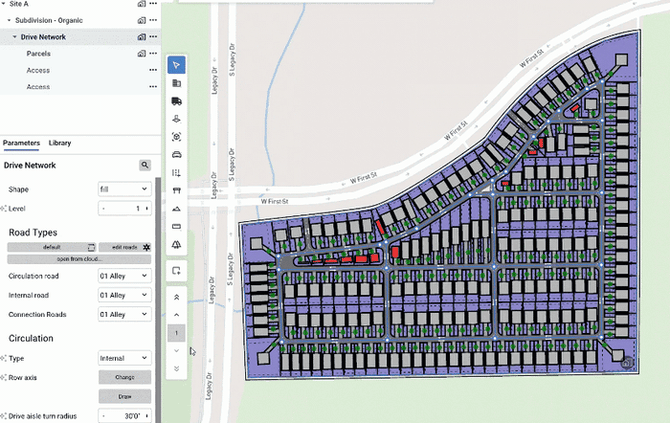Click the current level 1 indicator
Screen dimensions: 670x423
pyautogui.click(x=176, y=333)
